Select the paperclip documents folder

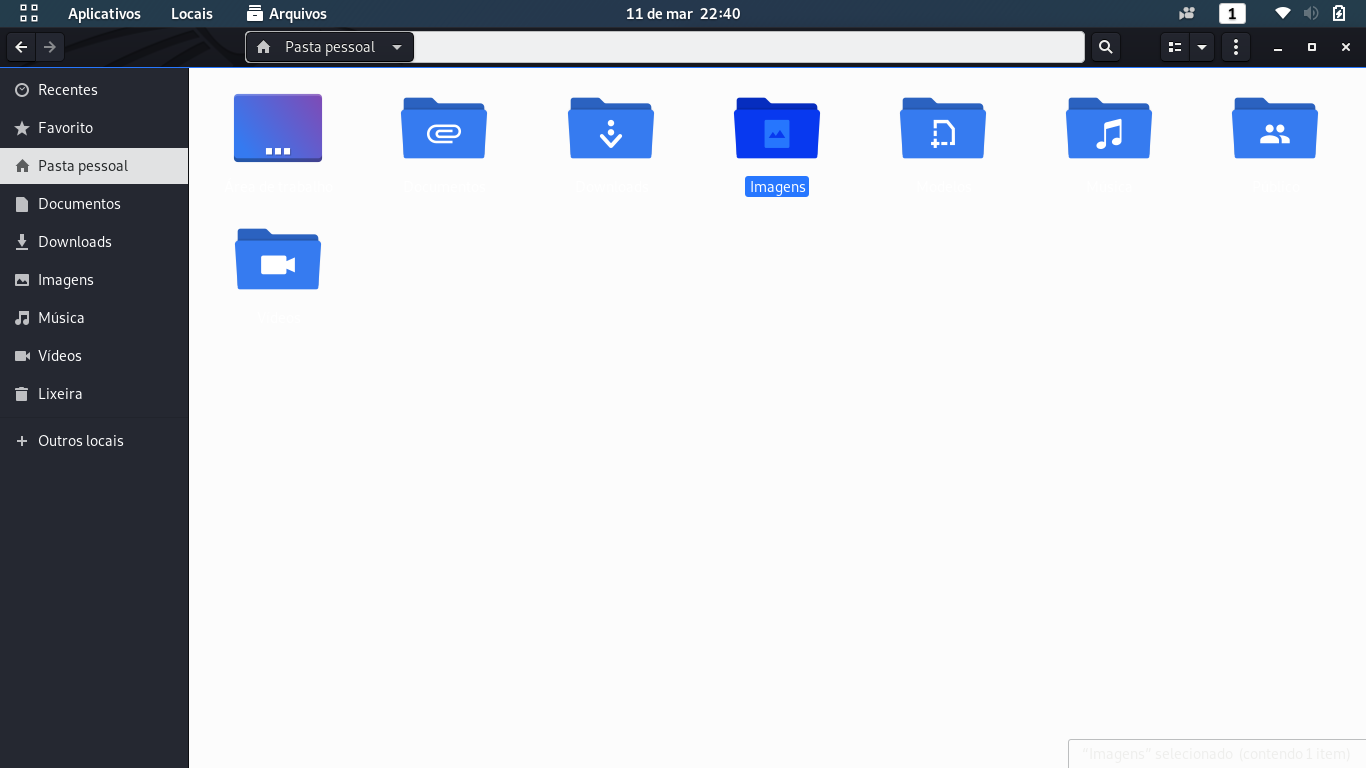444,128
